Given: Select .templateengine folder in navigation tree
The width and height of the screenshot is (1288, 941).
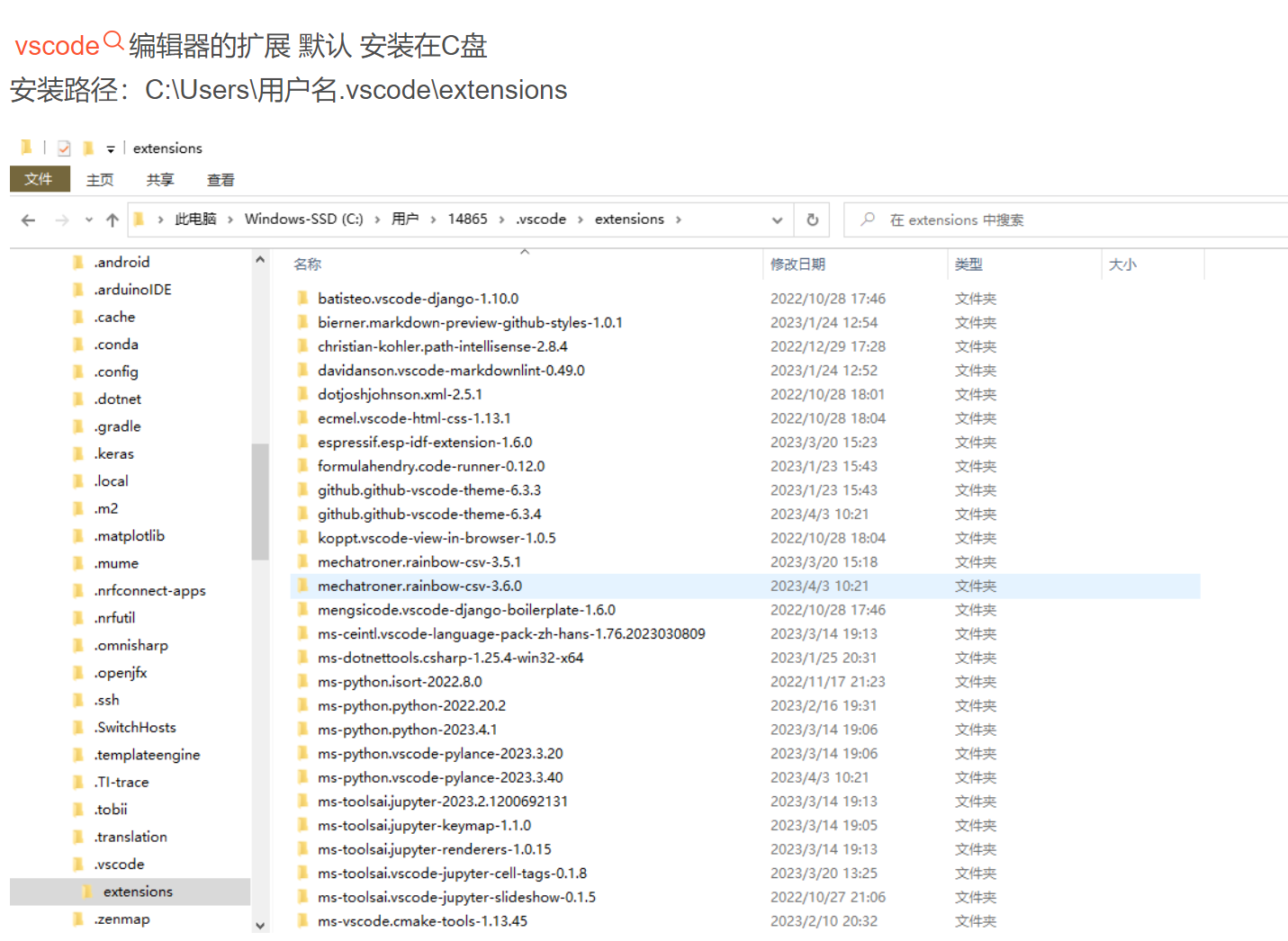Looking at the screenshot, I should click(x=147, y=754).
